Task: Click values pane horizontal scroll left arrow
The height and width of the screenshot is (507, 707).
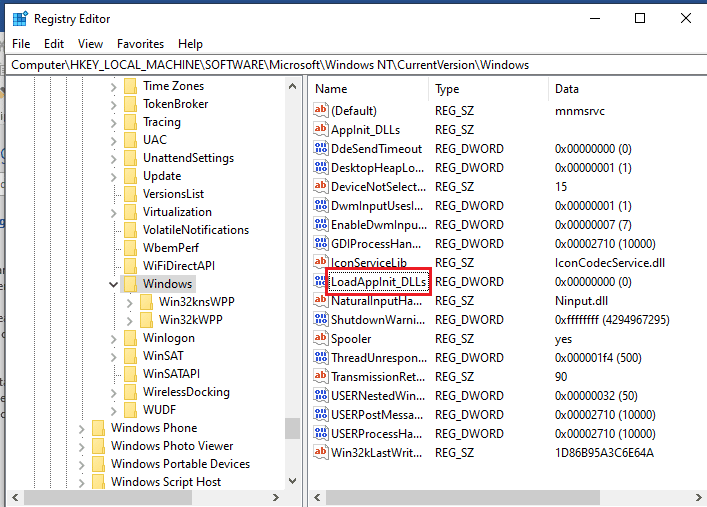Action: (317, 498)
